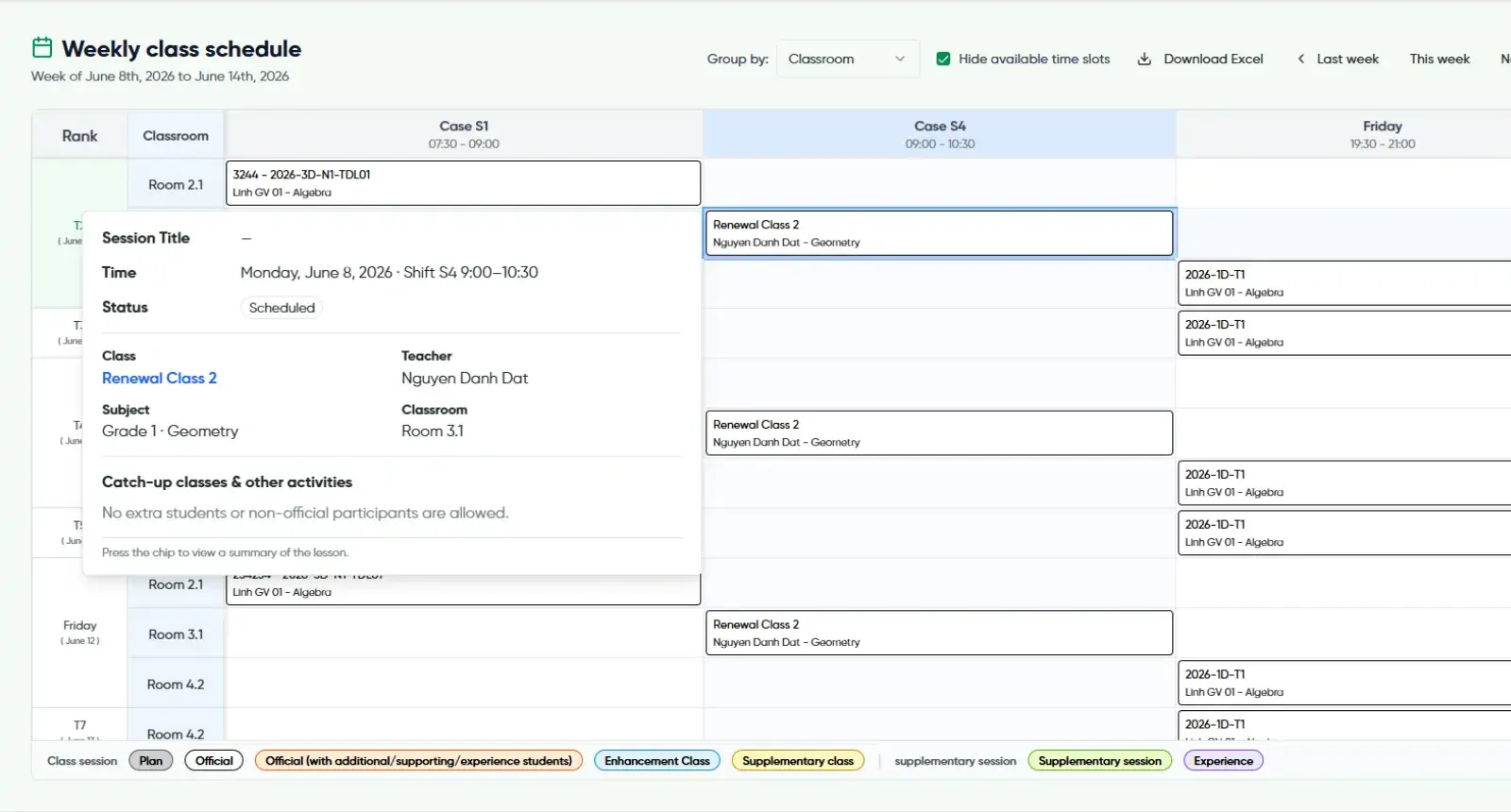Select the Official legend chip

pos(214,760)
